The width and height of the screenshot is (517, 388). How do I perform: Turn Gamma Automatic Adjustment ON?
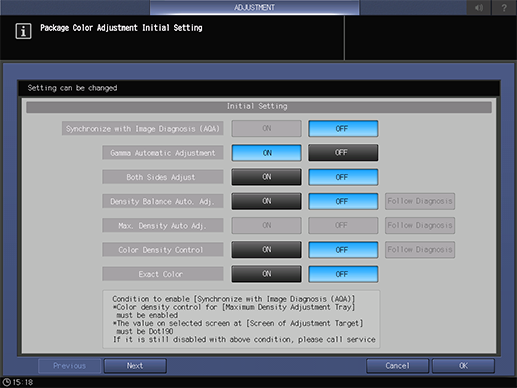tap(266, 153)
